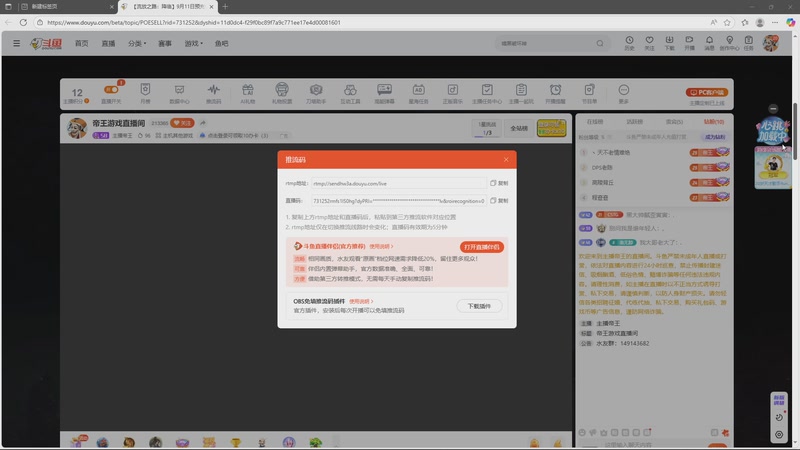
Task: Open 使用说明 link beside OBS plugin
Action: (x=361, y=302)
